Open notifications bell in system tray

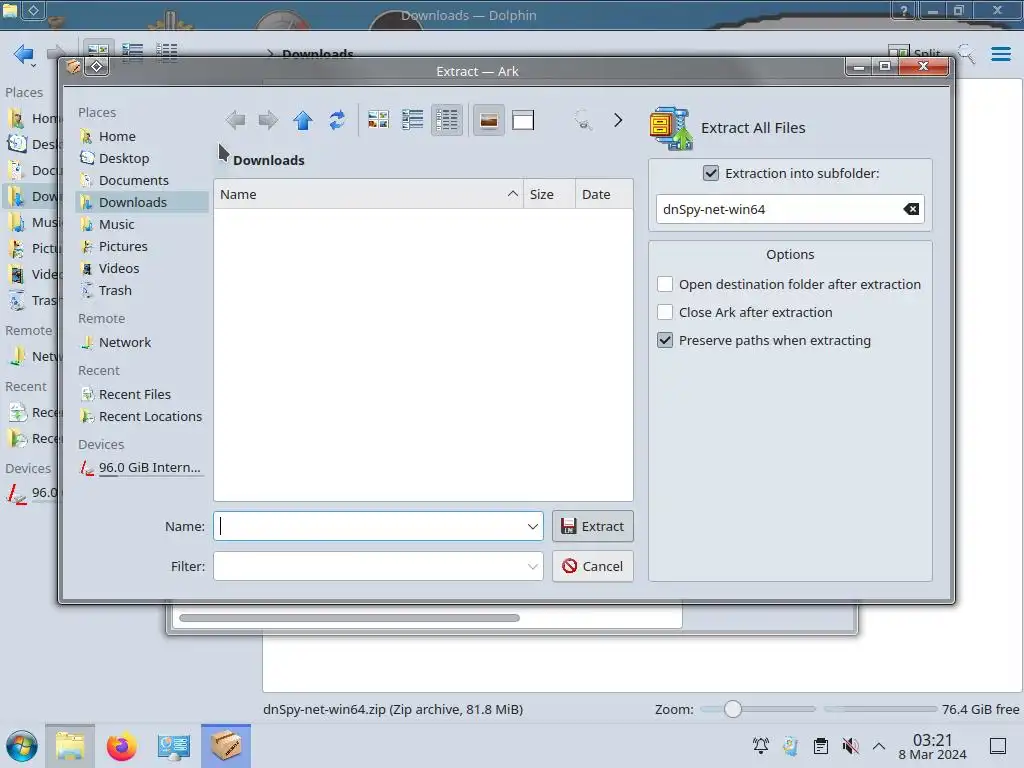coord(761,745)
